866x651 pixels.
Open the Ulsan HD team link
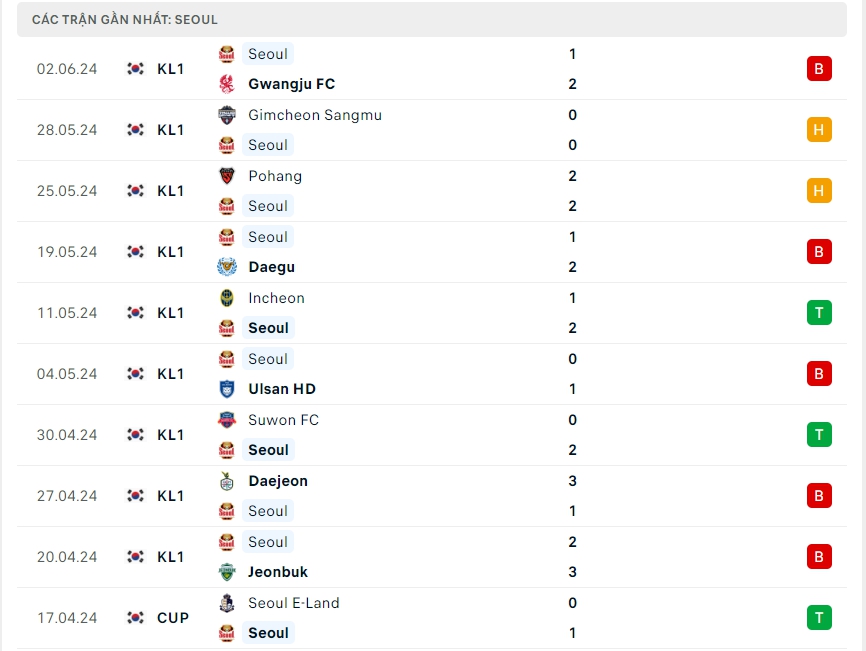click(x=282, y=389)
